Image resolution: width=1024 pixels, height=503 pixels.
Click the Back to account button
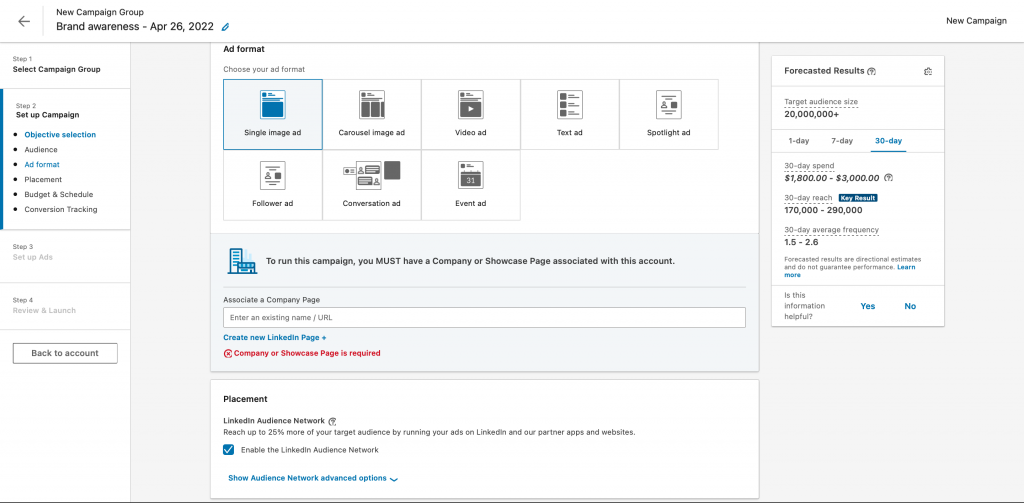pos(65,353)
